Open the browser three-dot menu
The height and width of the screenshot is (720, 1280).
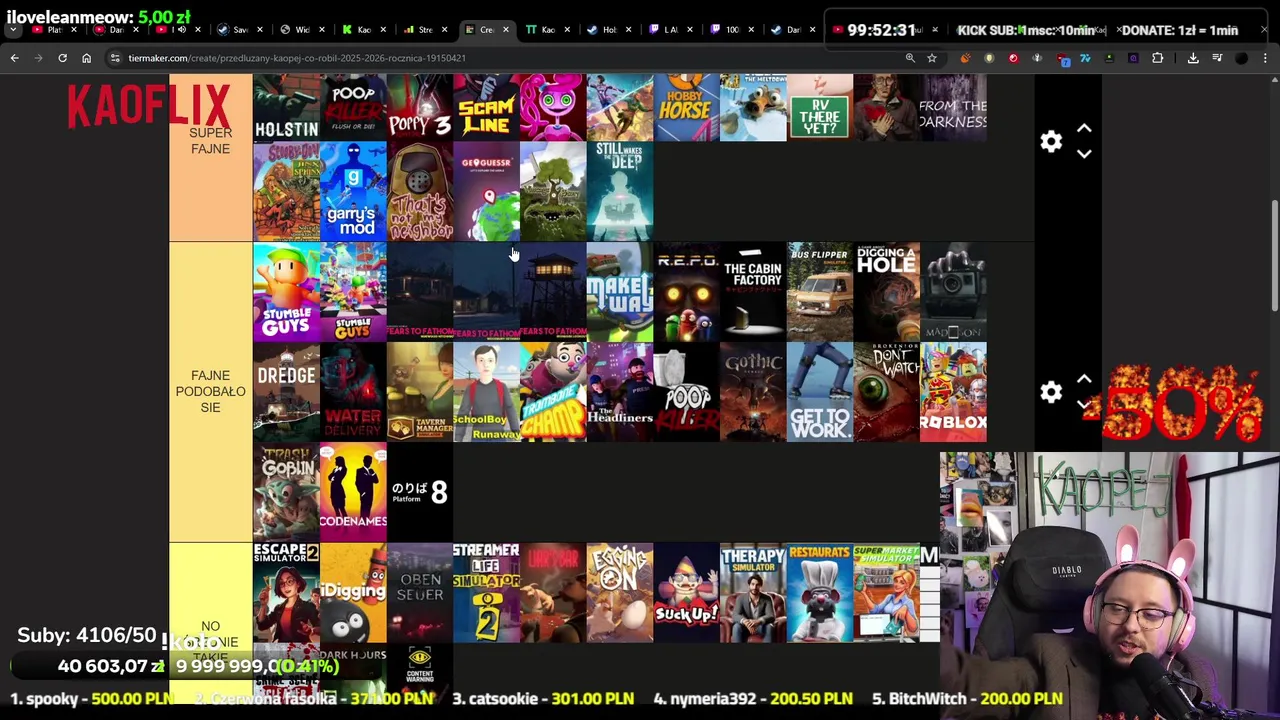pyautogui.click(x=1265, y=58)
